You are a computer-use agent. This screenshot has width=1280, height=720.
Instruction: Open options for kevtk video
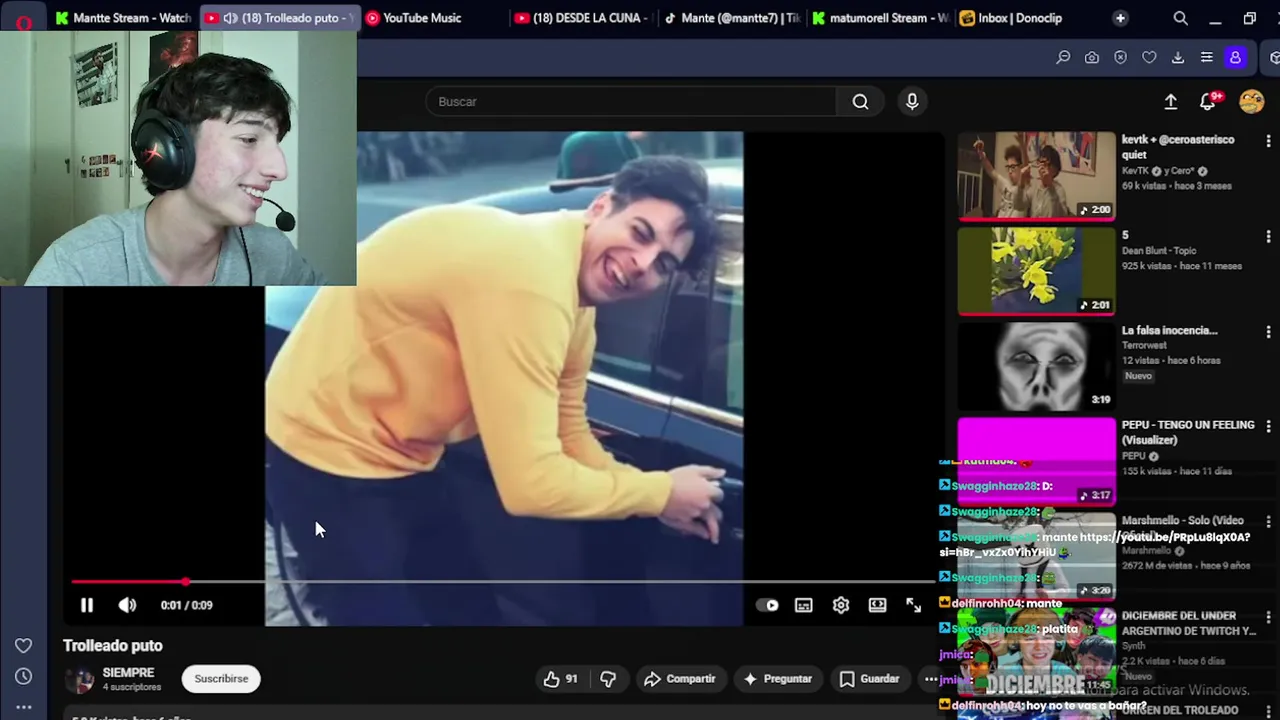coord(1268,142)
